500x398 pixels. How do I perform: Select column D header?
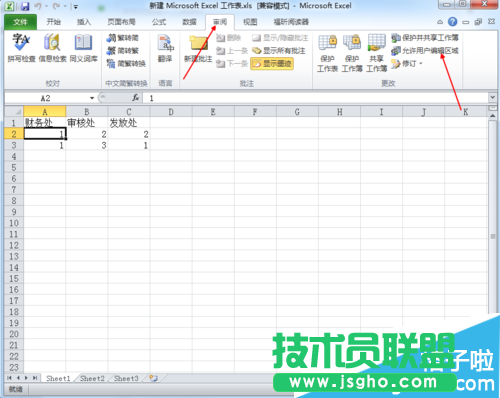171,112
